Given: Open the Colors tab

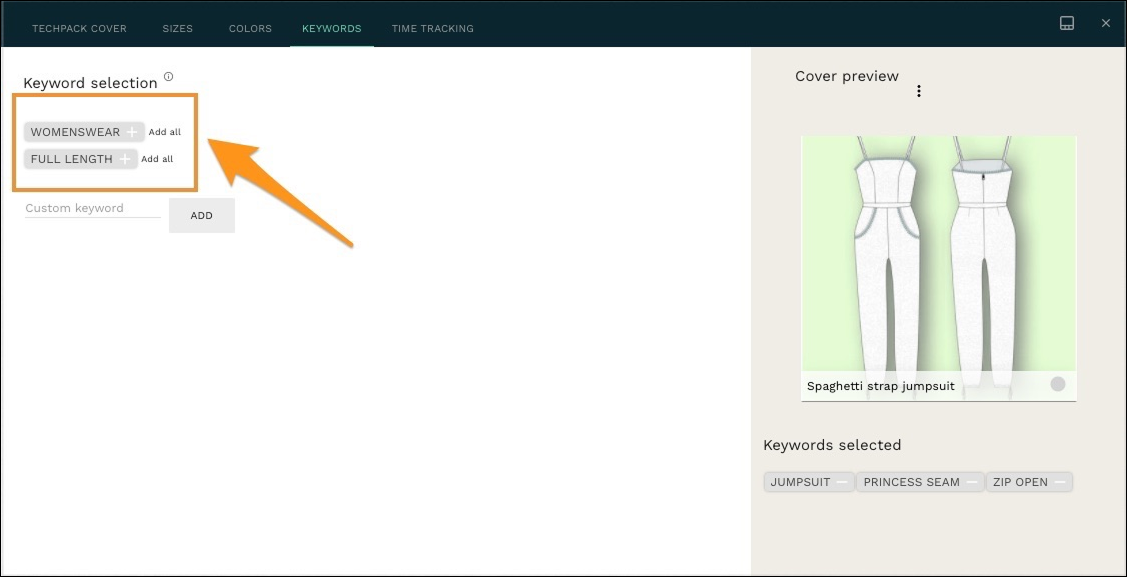Looking at the screenshot, I should pyautogui.click(x=250, y=29).
